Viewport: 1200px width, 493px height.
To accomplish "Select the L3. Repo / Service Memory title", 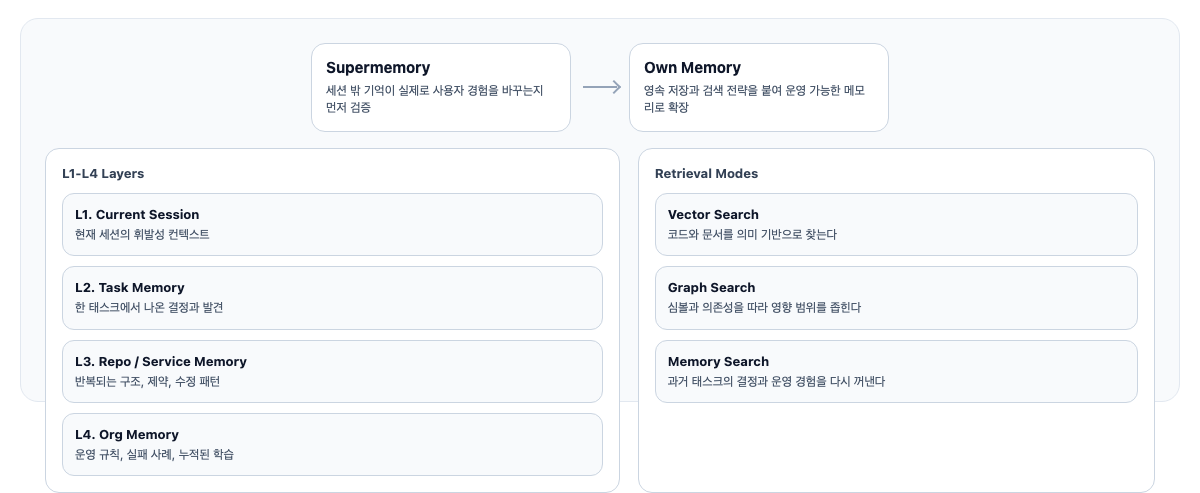I will 161,361.
